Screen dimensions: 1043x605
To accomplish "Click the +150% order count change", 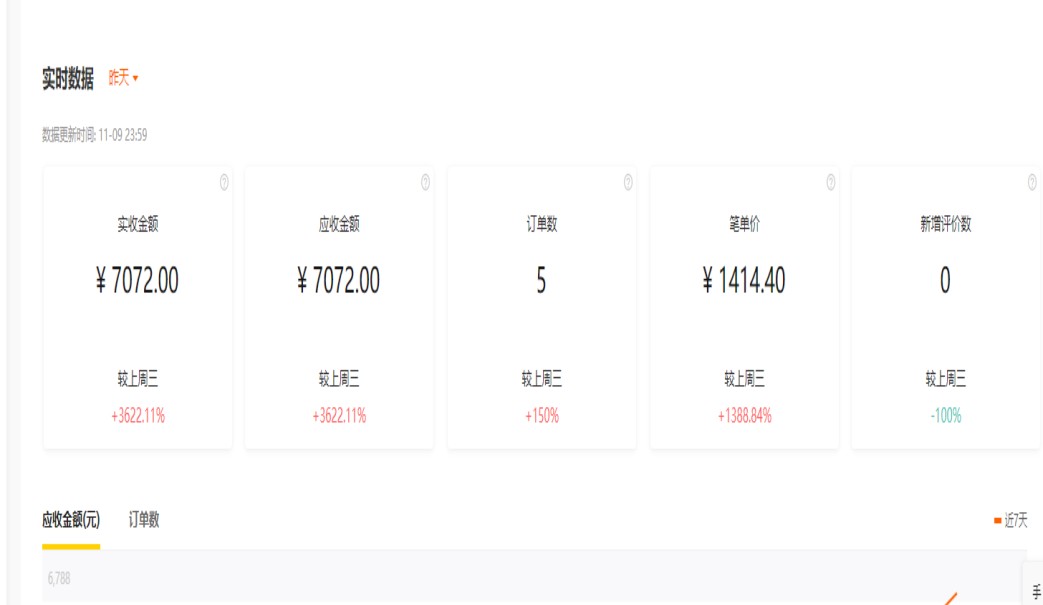I will click(x=541, y=416).
